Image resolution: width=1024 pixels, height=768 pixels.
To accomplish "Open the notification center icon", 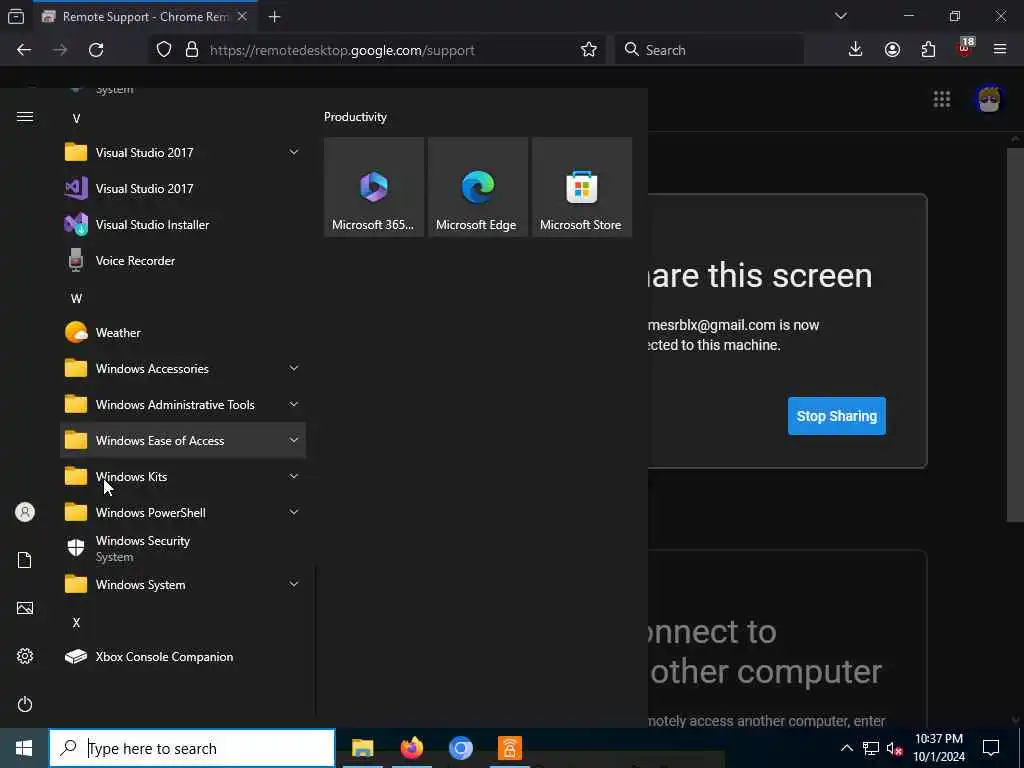I will point(991,748).
